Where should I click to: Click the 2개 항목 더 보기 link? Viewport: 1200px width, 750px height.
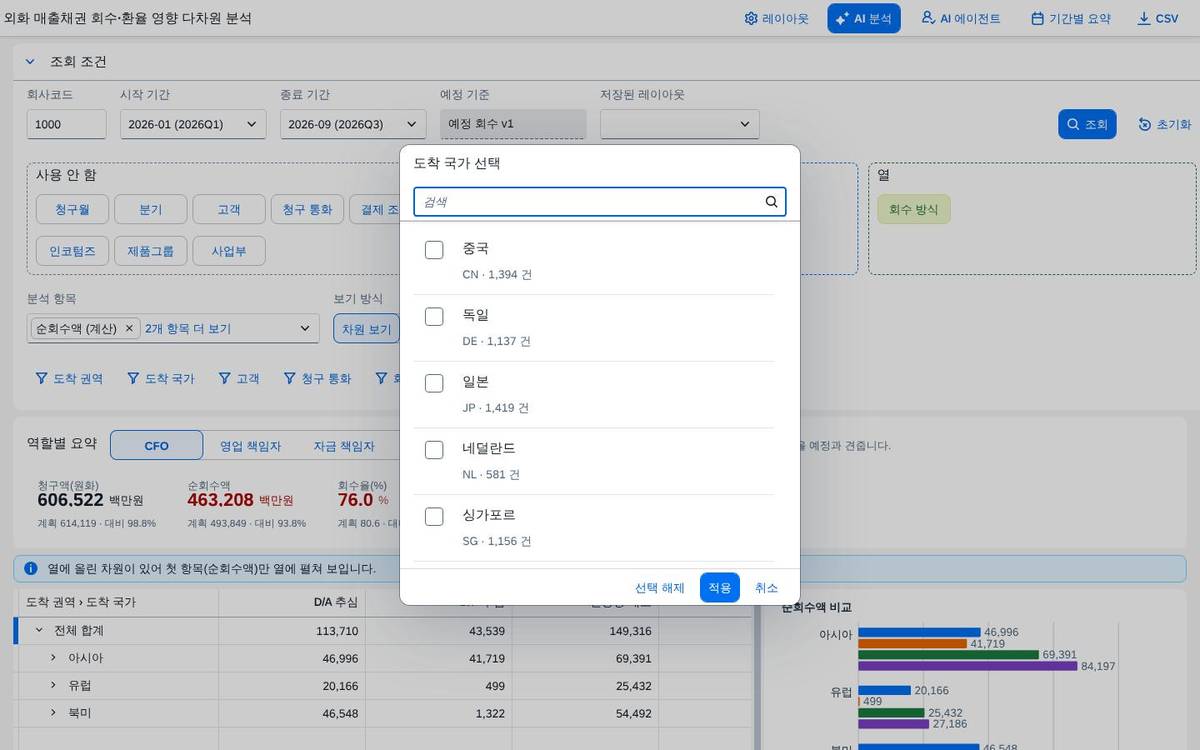(x=188, y=328)
